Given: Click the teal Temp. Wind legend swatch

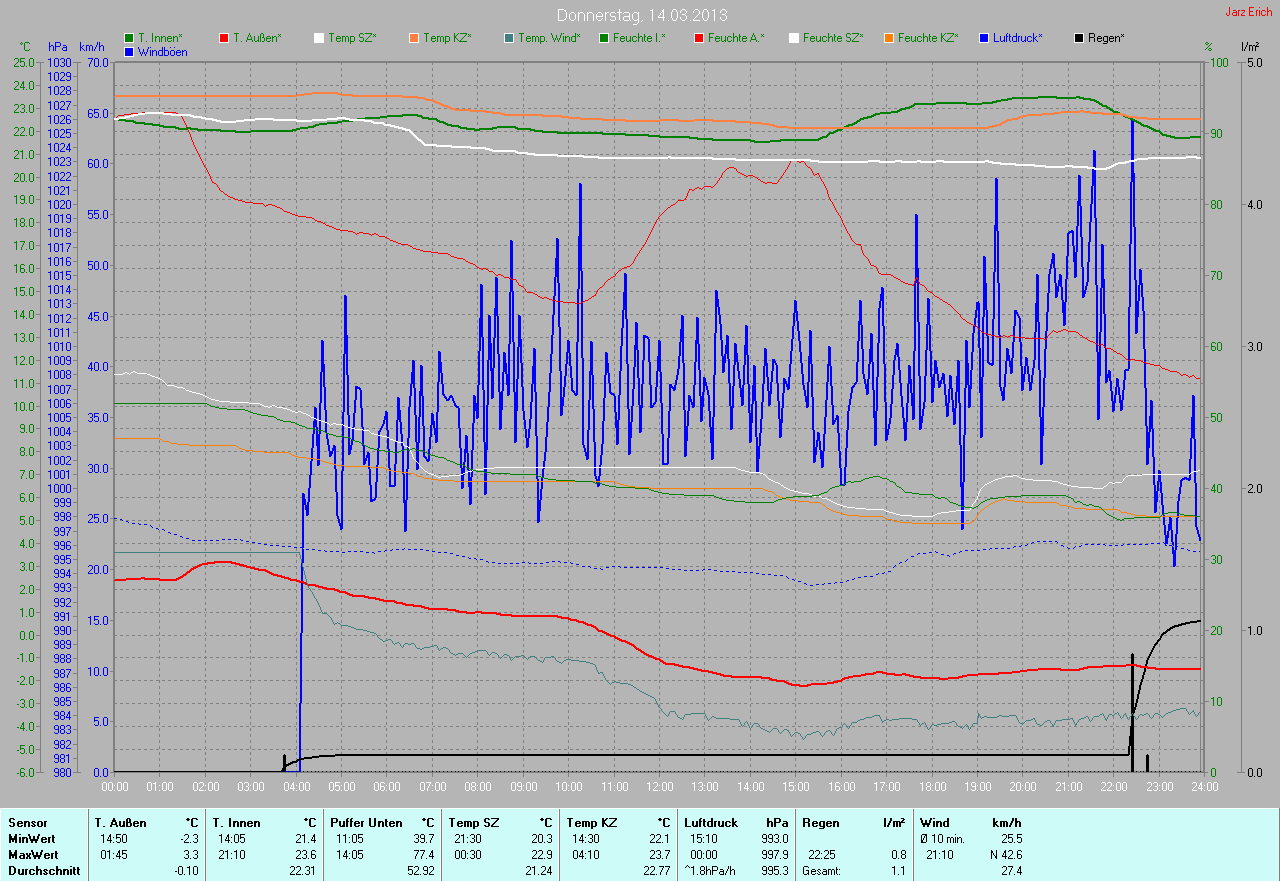Looking at the screenshot, I should pyautogui.click(x=509, y=38).
